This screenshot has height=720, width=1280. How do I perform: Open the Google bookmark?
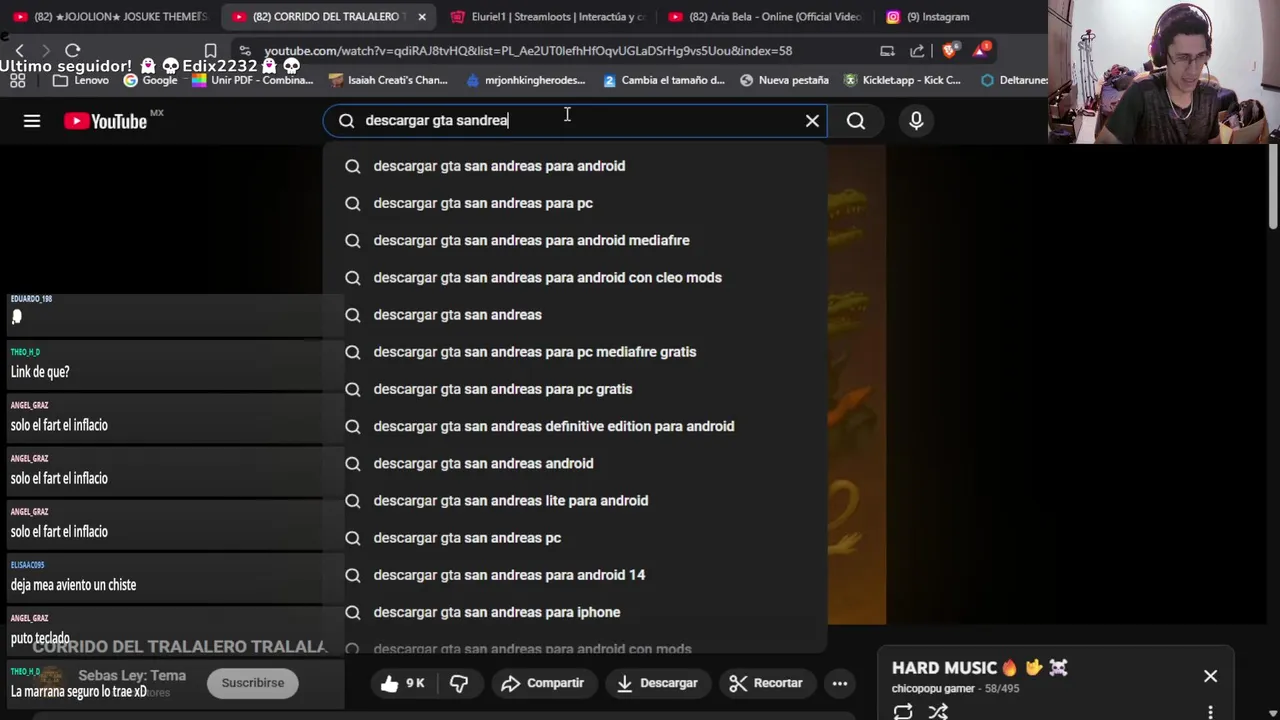point(150,80)
